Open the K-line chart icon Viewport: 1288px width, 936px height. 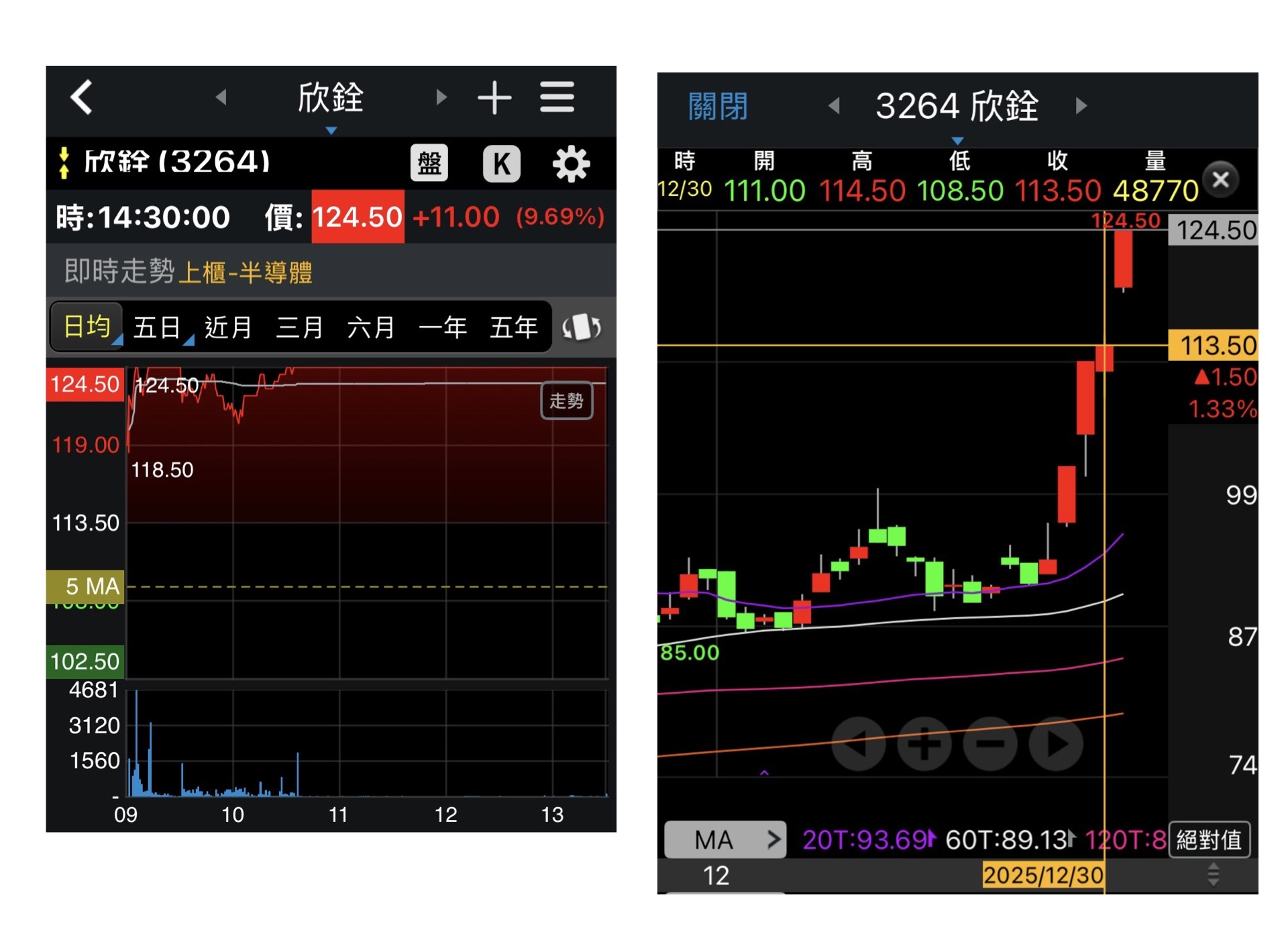(501, 163)
